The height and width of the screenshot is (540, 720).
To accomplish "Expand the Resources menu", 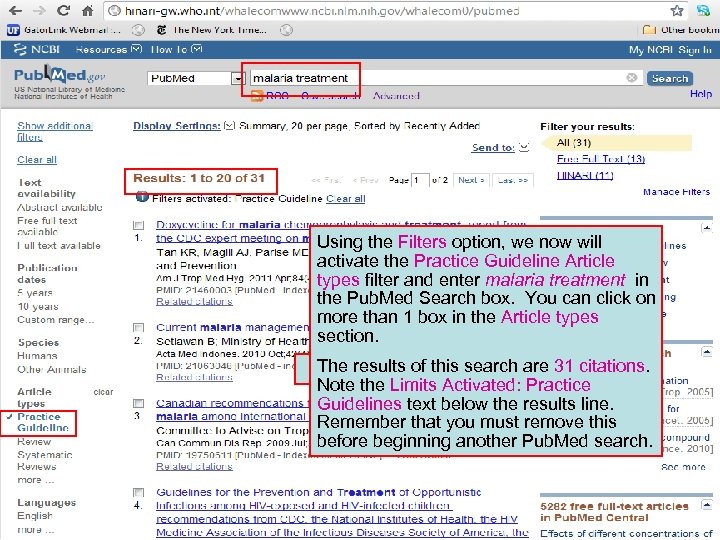I will click(x=109, y=49).
